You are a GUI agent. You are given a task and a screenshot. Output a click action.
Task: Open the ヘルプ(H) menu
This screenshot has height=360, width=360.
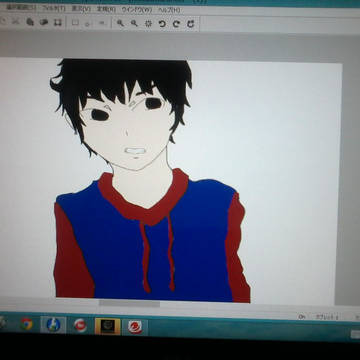pos(169,10)
